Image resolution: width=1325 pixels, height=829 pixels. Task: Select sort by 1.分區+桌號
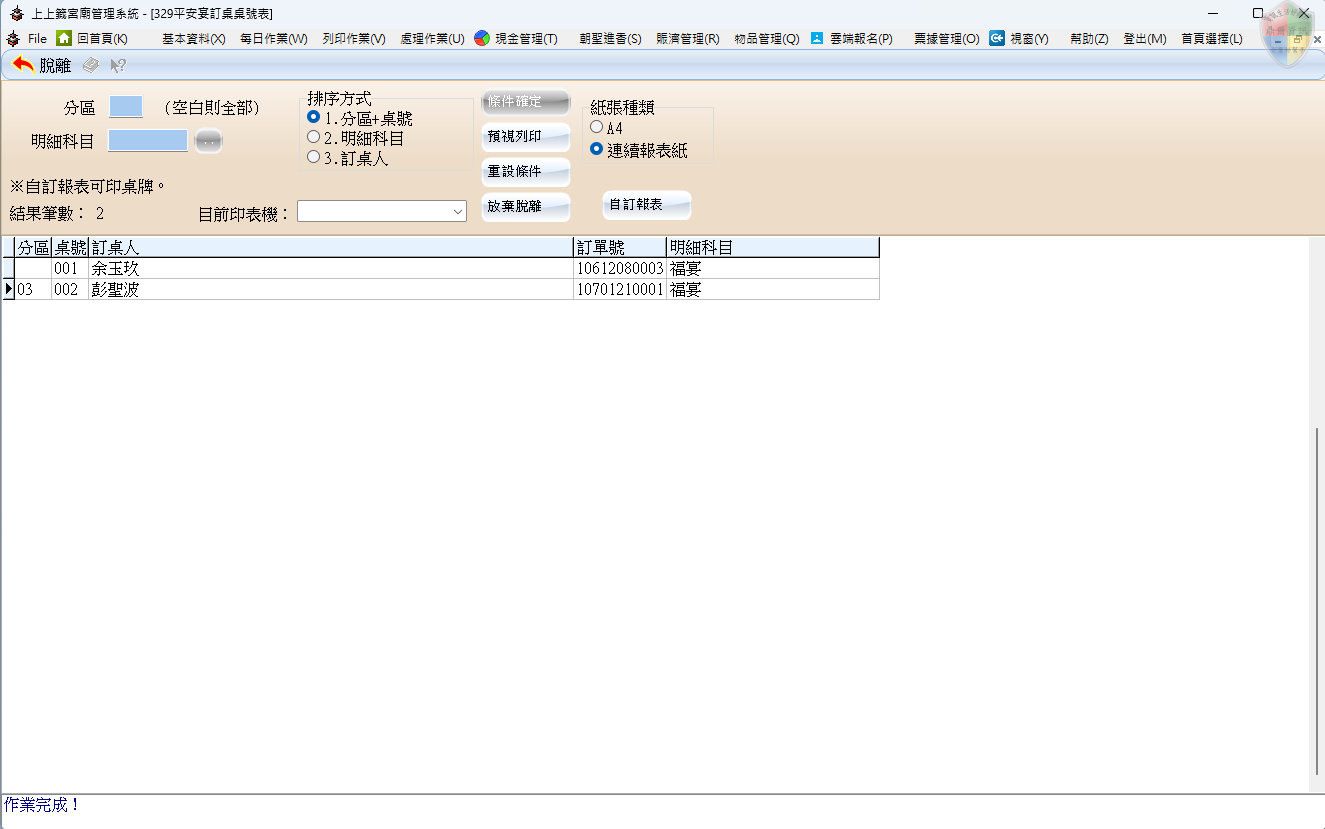[314, 118]
